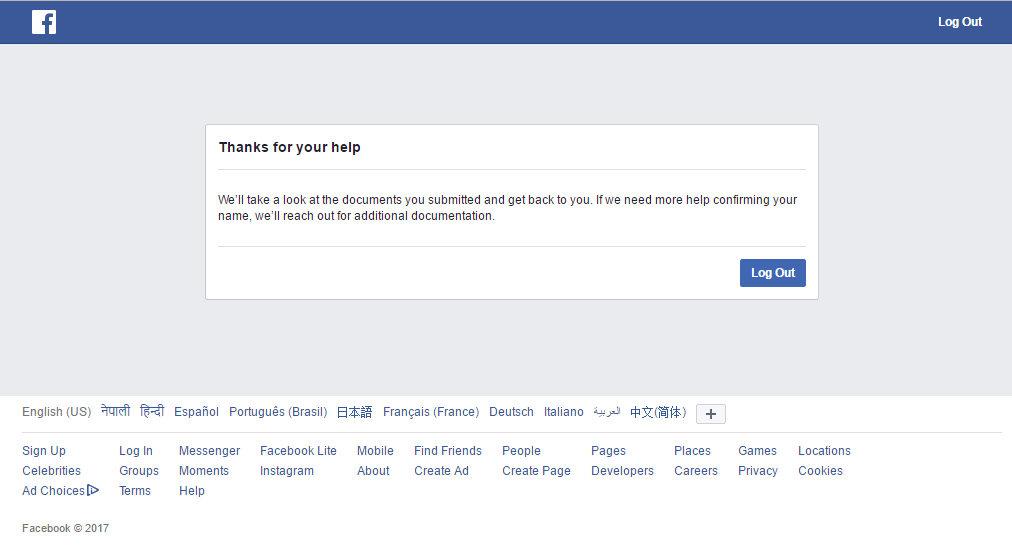Open the Mobile footer link
Screen dimensions: 1012x555
[375, 451]
